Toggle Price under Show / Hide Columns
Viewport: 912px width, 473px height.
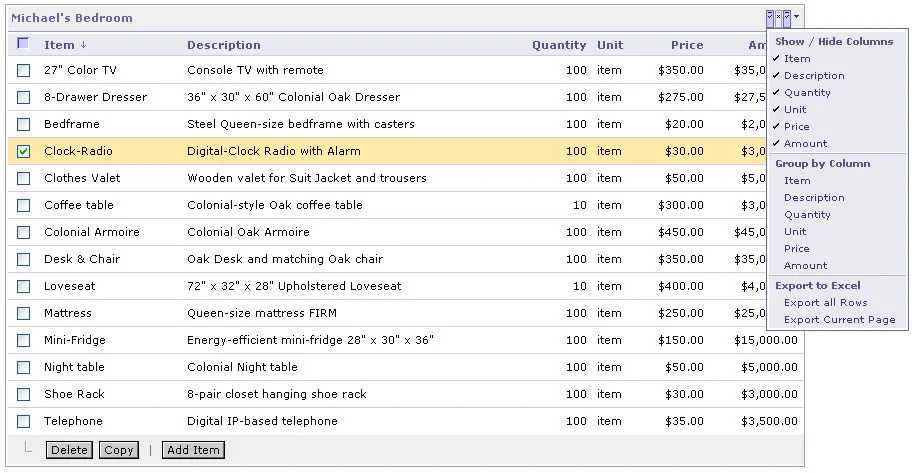pyautogui.click(x=796, y=126)
